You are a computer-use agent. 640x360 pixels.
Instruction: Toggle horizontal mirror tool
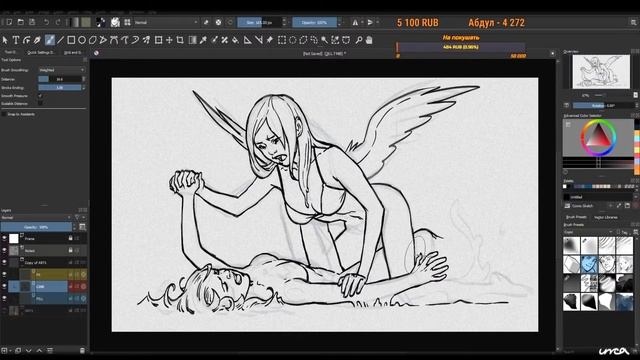pos(355,22)
